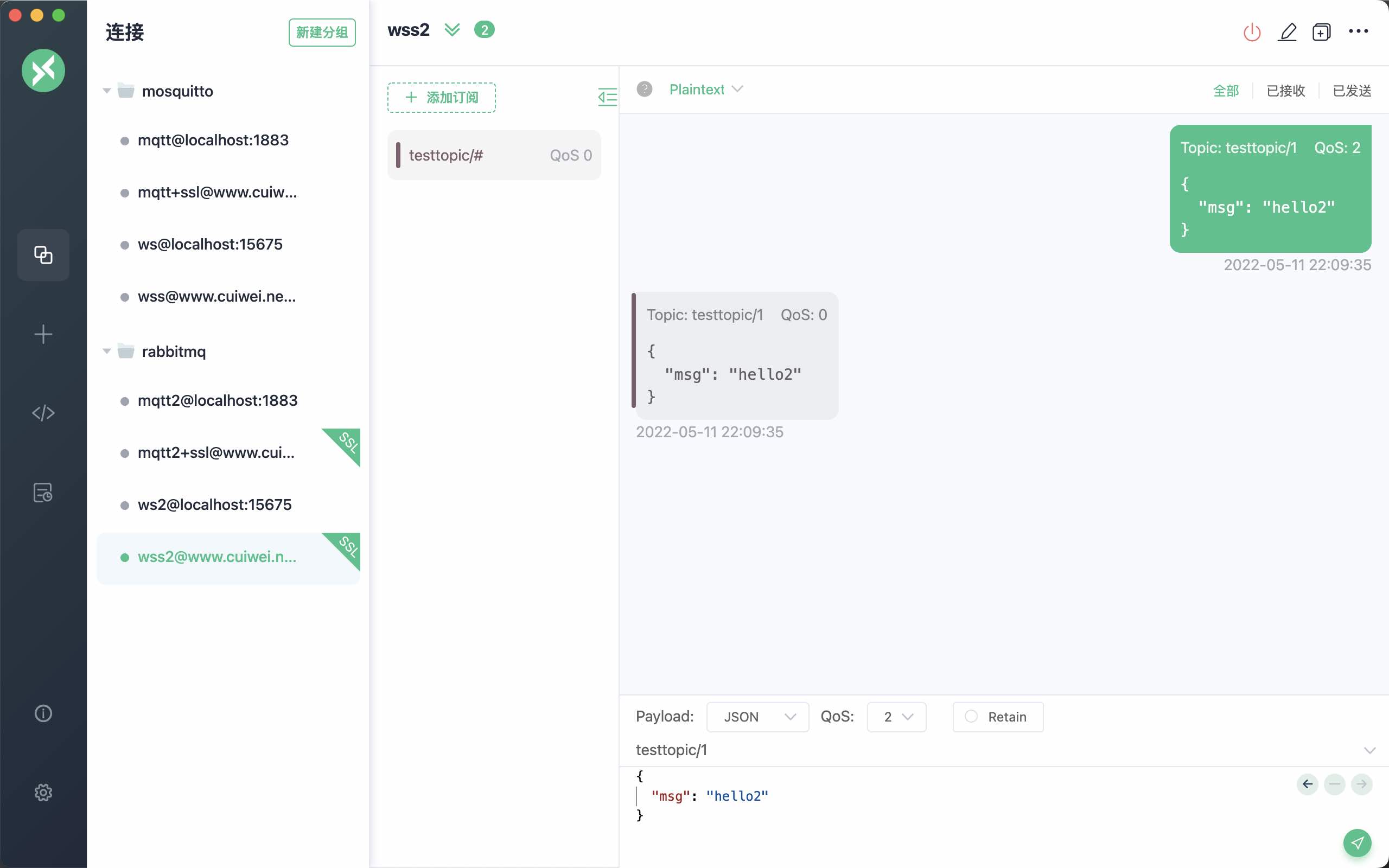Click testtopic/# subscription color bar

point(398,155)
